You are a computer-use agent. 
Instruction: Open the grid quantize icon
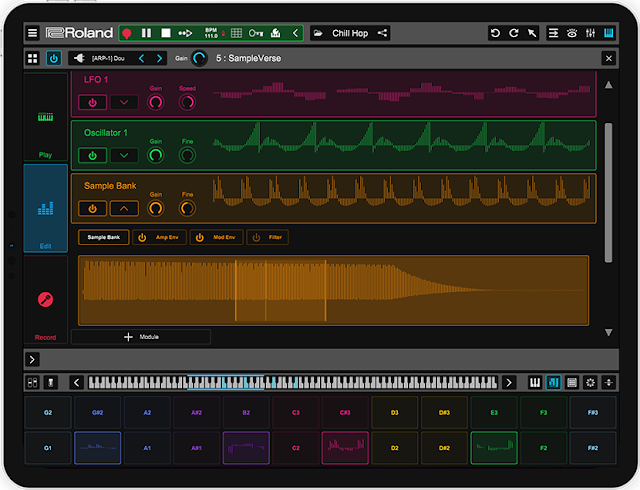[236, 33]
